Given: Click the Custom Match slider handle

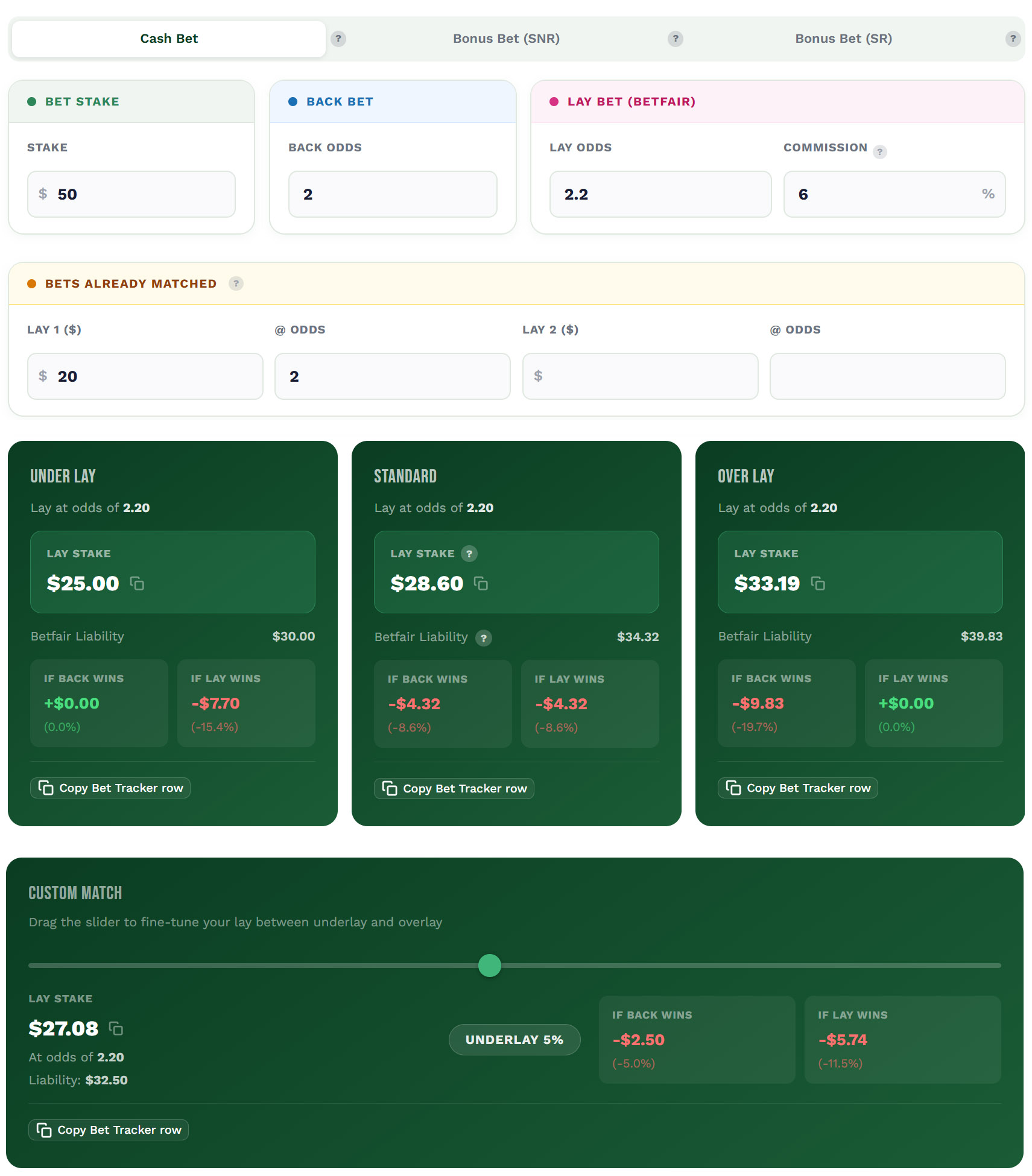Looking at the screenshot, I should click(x=490, y=966).
